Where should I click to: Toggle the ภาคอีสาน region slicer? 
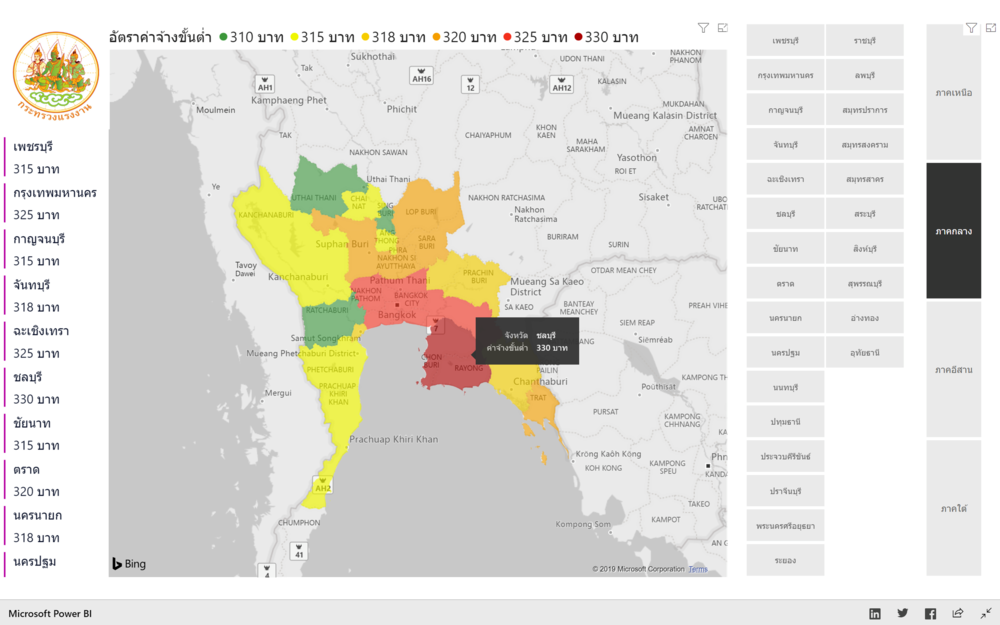(x=954, y=370)
